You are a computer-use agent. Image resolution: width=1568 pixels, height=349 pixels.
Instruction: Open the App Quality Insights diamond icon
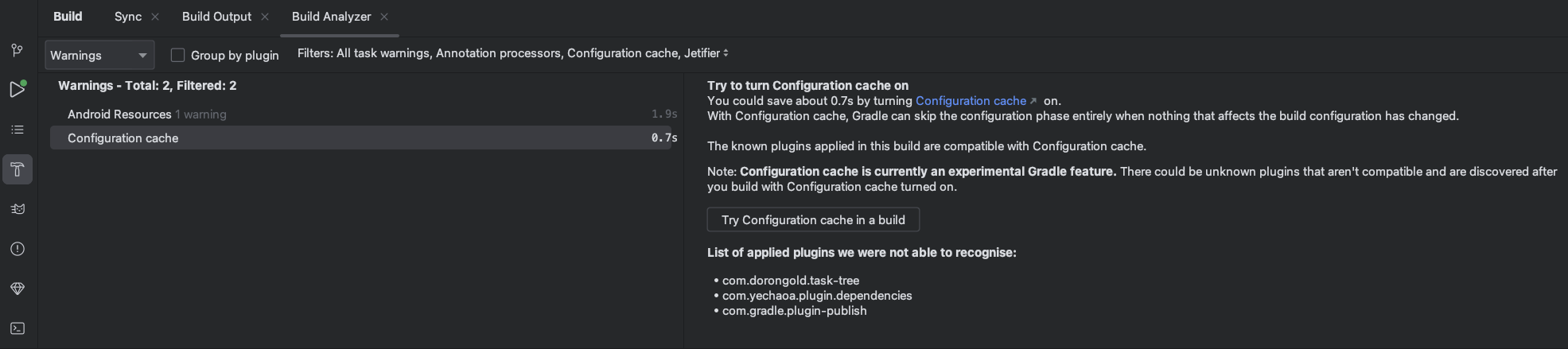coord(18,289)
